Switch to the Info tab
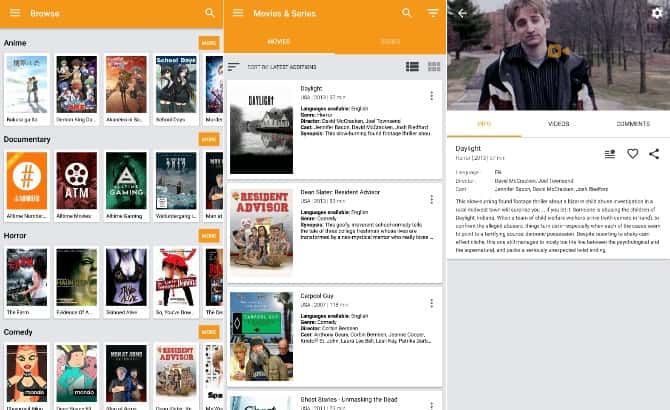 tap(484, 124)
